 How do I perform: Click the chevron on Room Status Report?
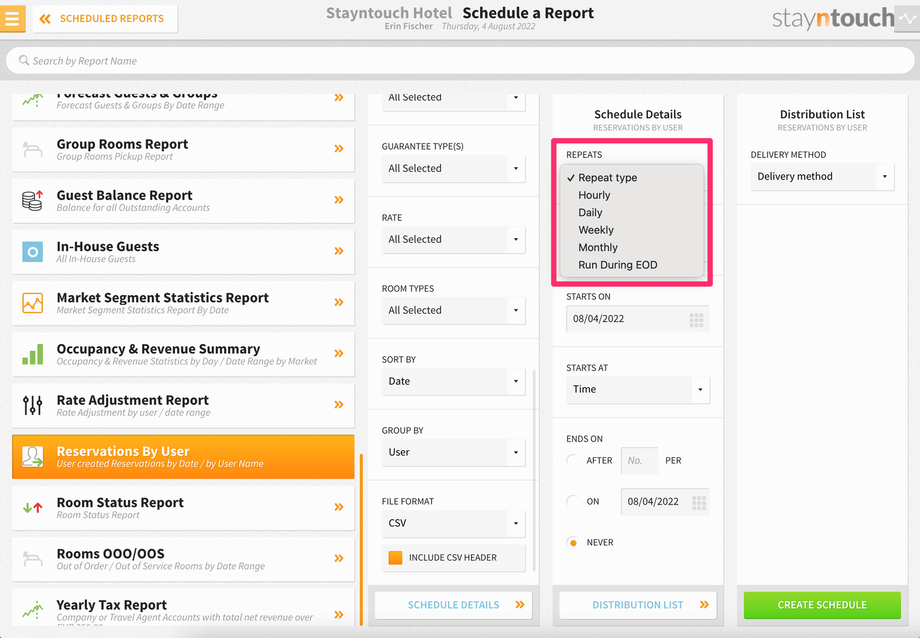tap(339, 507)
